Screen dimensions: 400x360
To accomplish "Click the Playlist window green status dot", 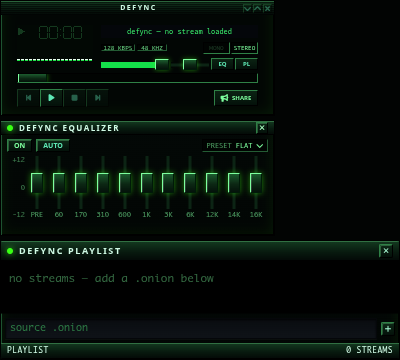I will pos(10,251).
